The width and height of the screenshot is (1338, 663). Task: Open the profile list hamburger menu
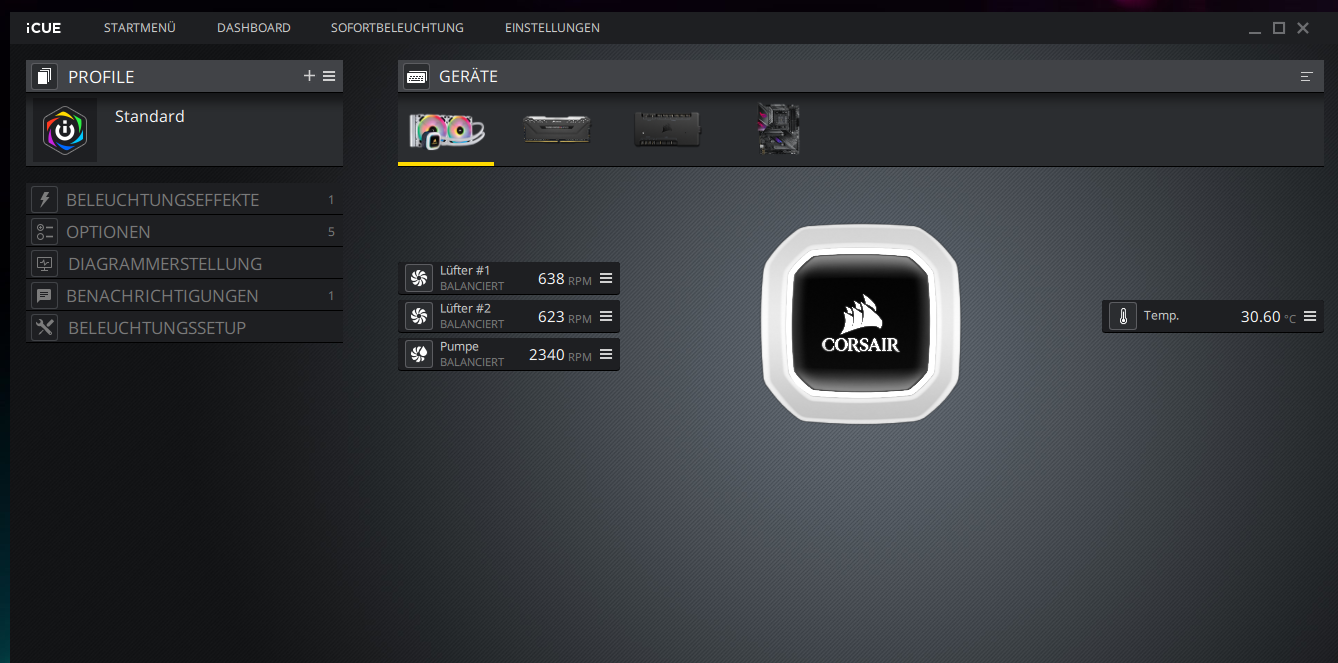(329, 76)
